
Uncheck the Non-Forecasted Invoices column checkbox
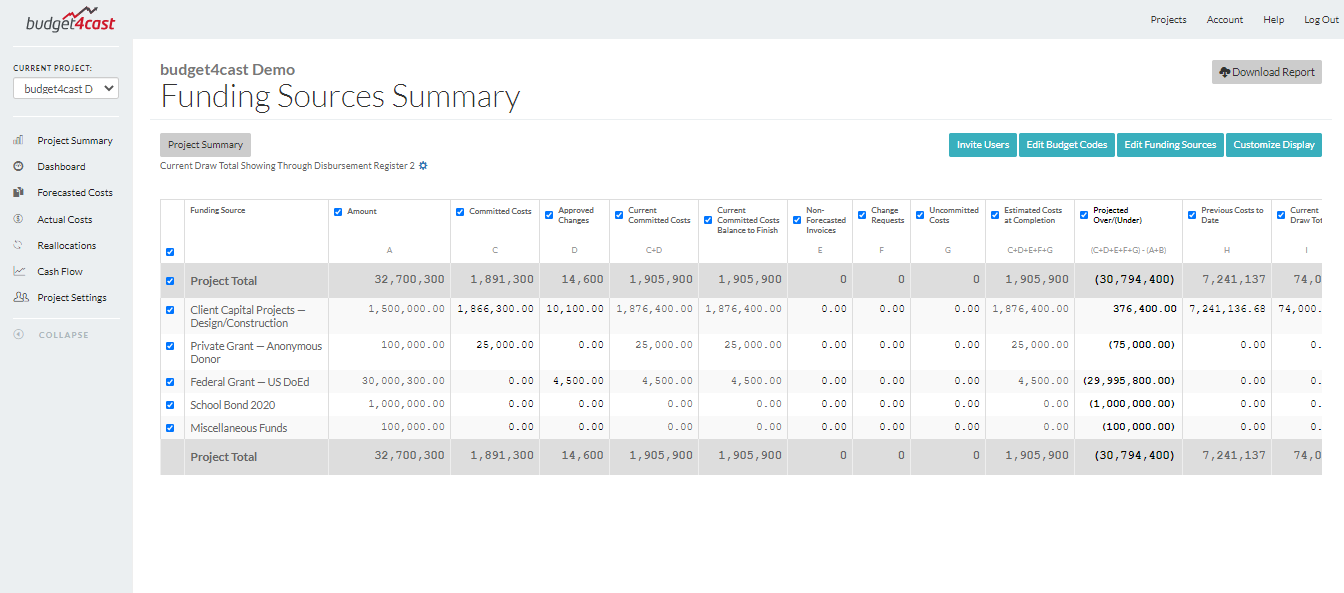[x=797, y=220]
